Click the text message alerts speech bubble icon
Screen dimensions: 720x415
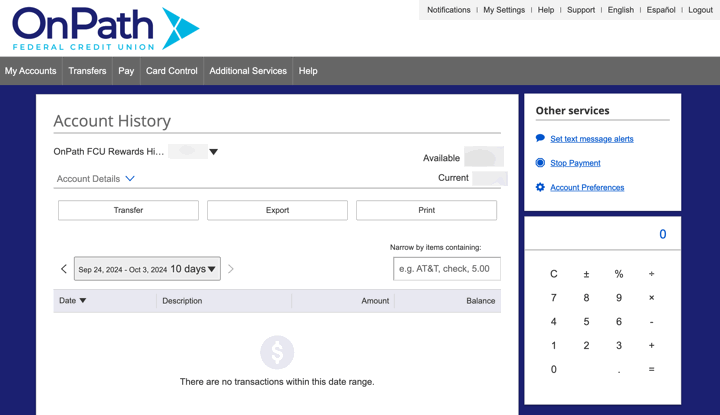click(540, 139)
